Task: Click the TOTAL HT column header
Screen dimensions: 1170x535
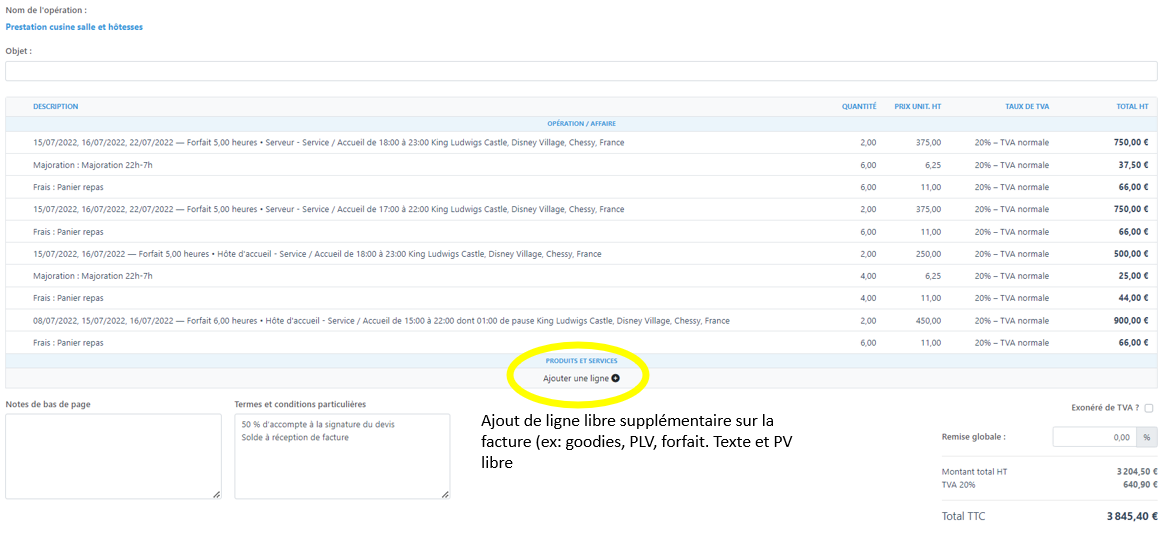Action: [x=1132, y=106]
